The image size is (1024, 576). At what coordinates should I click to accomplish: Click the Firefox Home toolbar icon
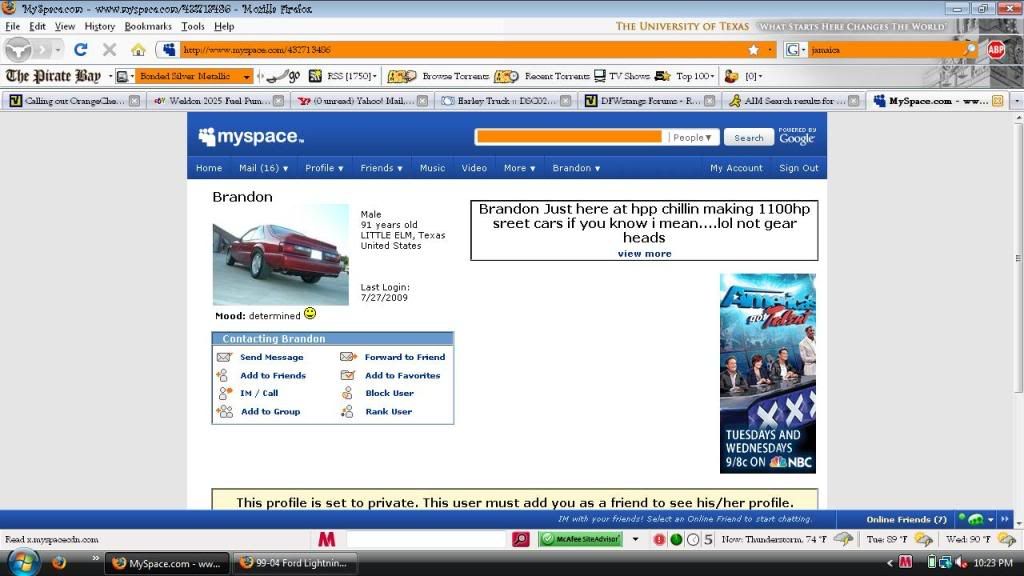pyautogui.click(x=138, y=49)
